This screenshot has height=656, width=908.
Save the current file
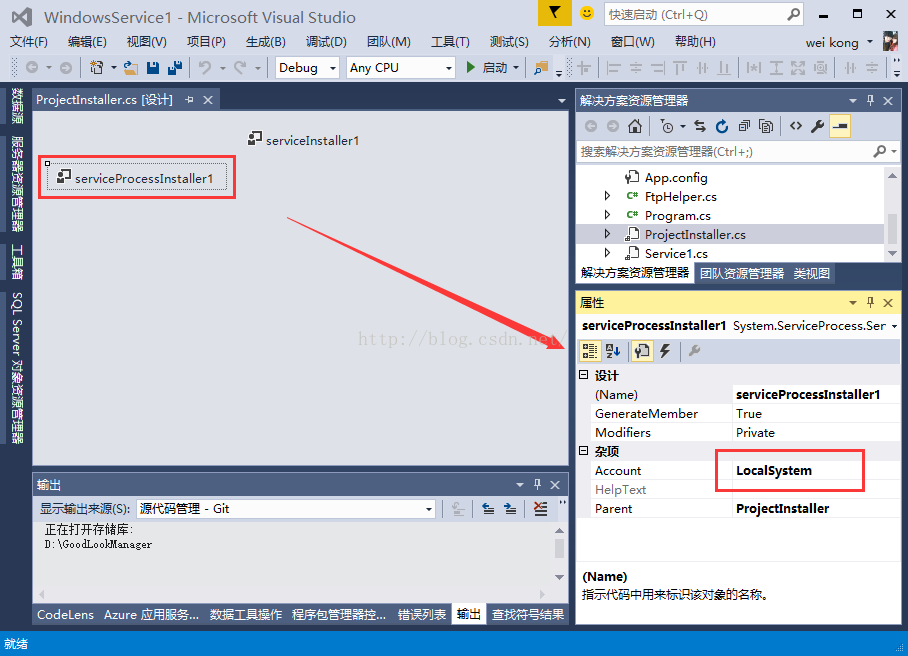point(153,68)
